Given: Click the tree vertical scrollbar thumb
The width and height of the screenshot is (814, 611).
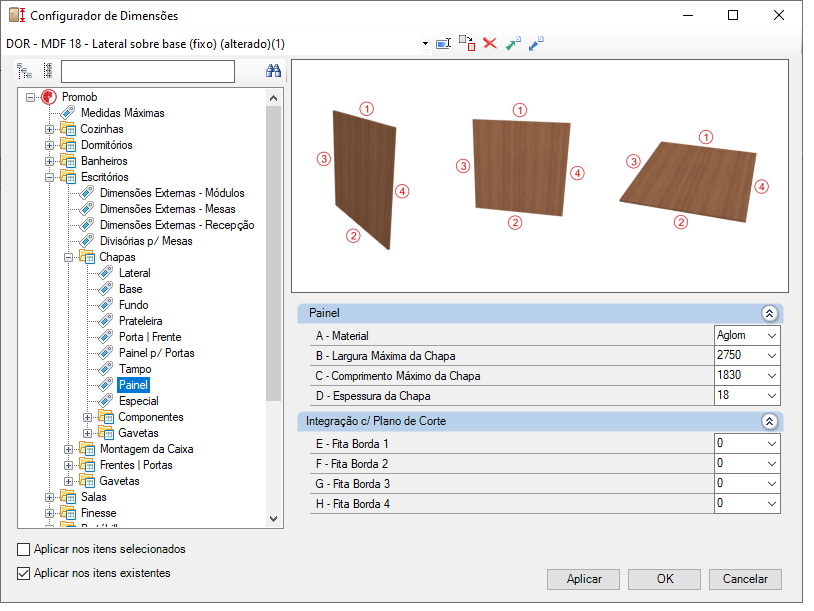Looking at the screenshot, I should point(274,253).
